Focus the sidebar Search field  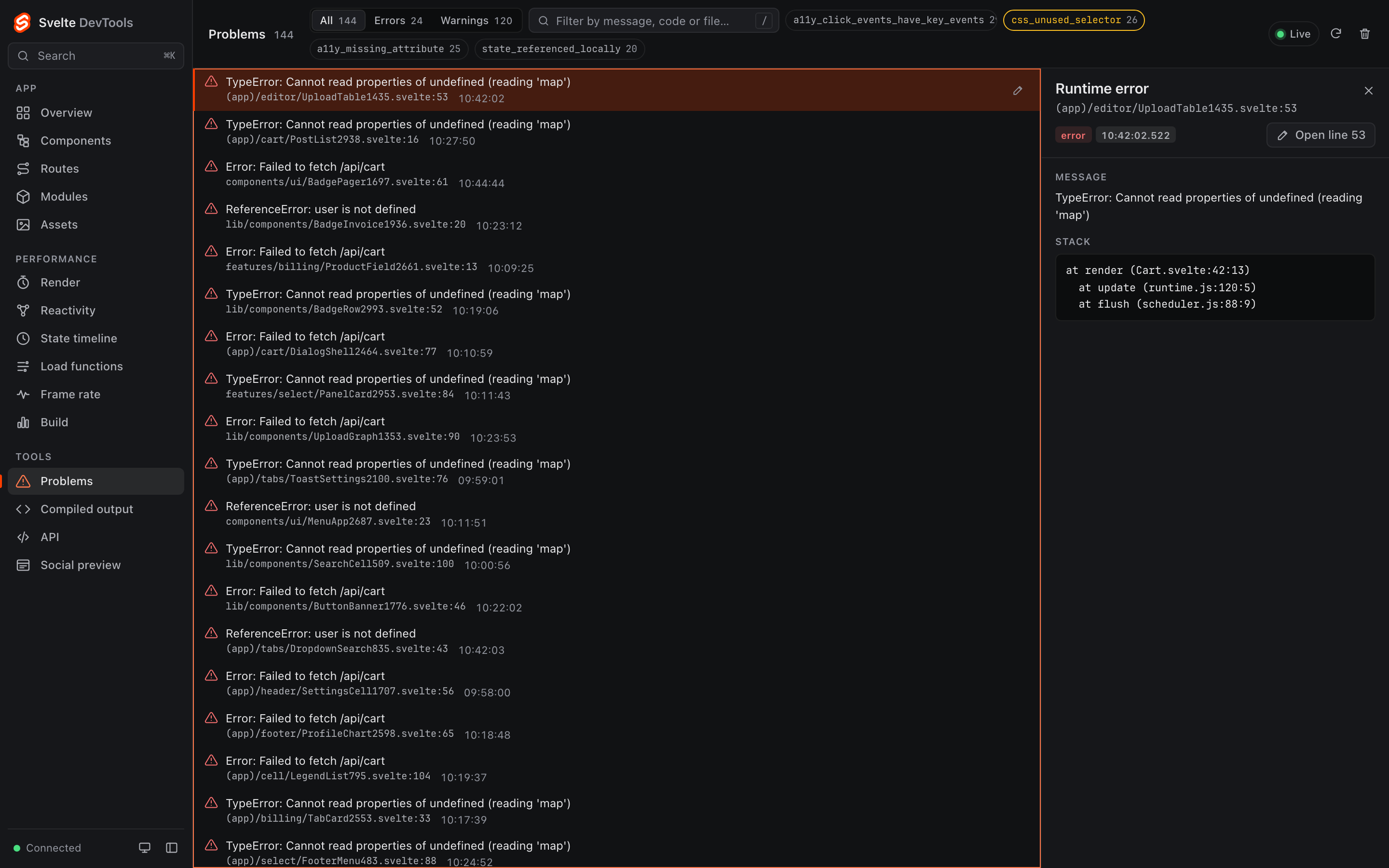pyautogui.click(x=96, y=55)
